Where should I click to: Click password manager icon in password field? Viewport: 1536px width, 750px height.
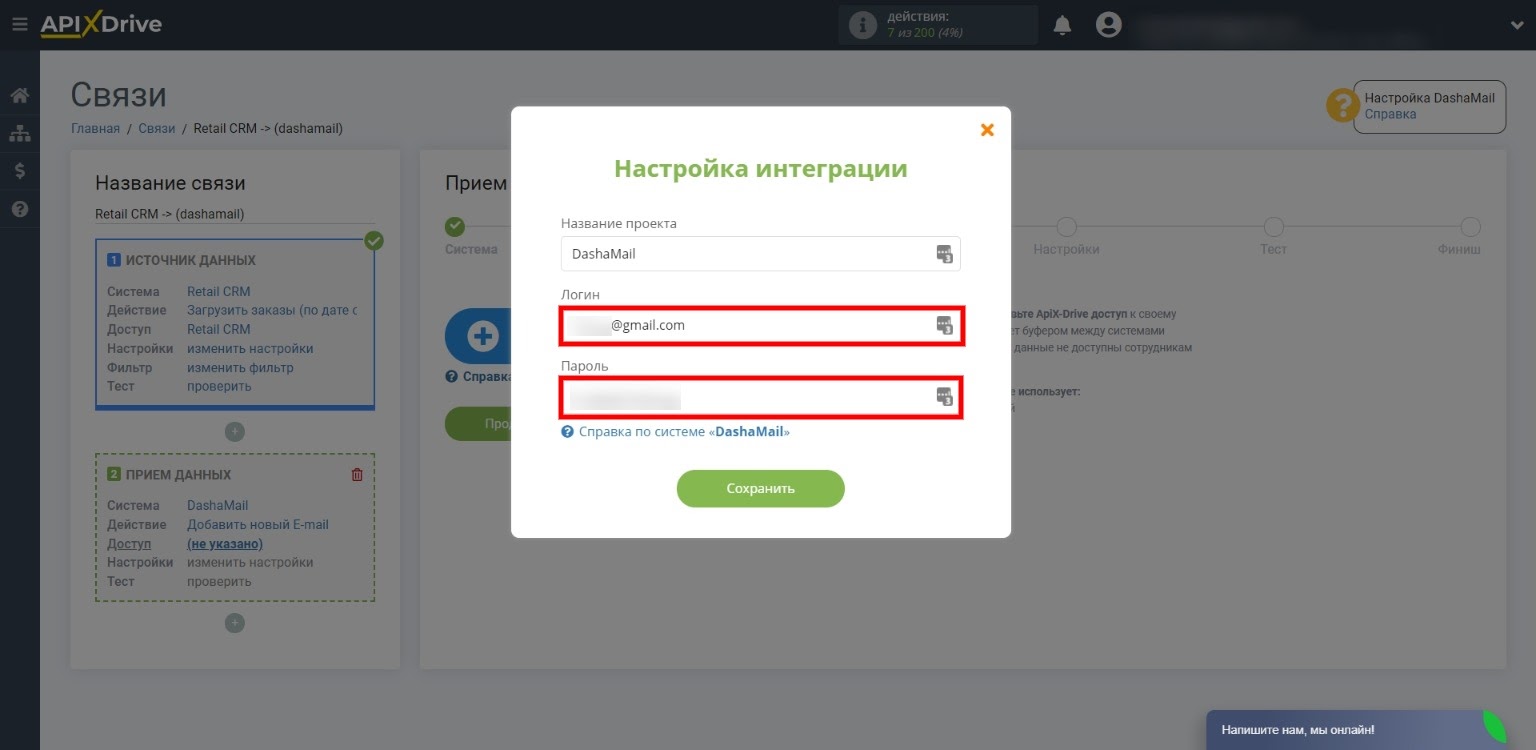tap(944, 397)
